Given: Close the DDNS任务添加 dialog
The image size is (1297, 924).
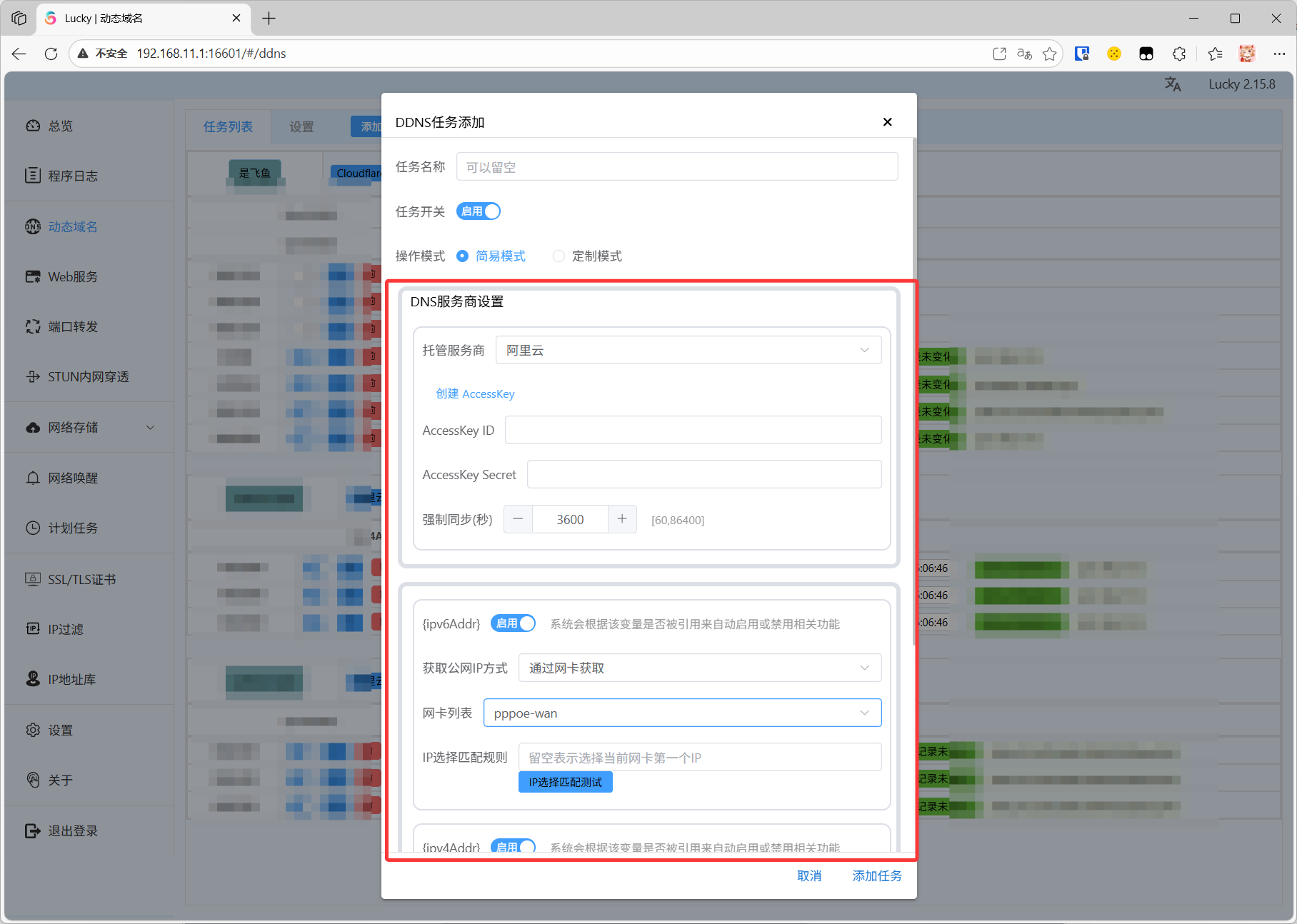Looking at the screenshot, I should 887,122.
